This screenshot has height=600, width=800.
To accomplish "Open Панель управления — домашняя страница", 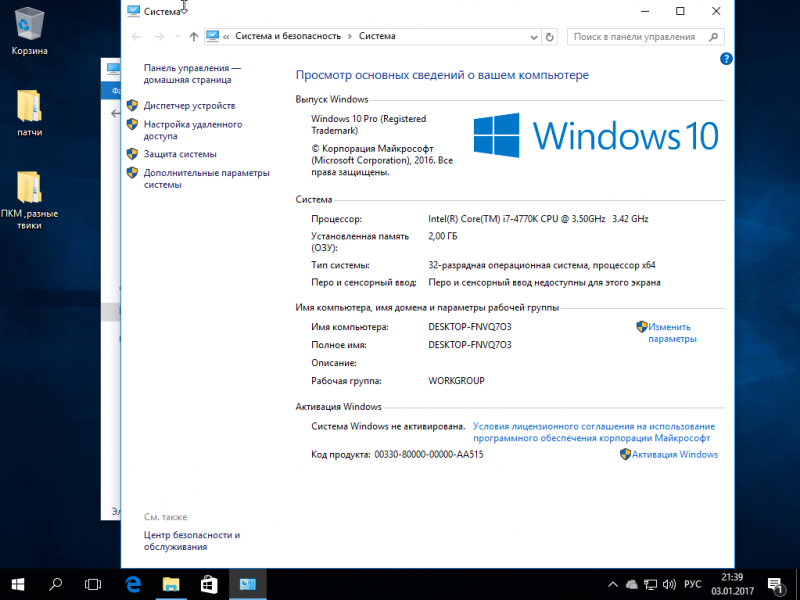I will tap(192, 73).
